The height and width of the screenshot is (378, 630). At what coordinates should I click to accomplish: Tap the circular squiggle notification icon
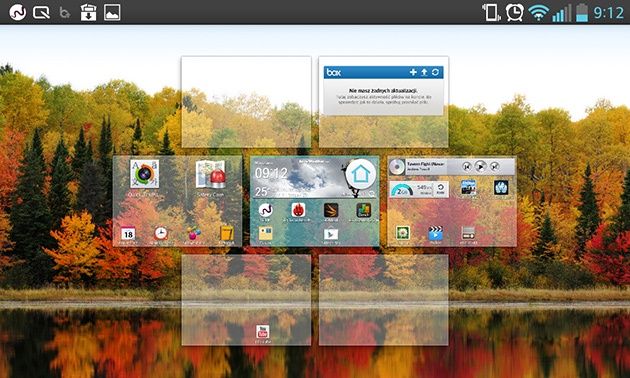point(18,12)
